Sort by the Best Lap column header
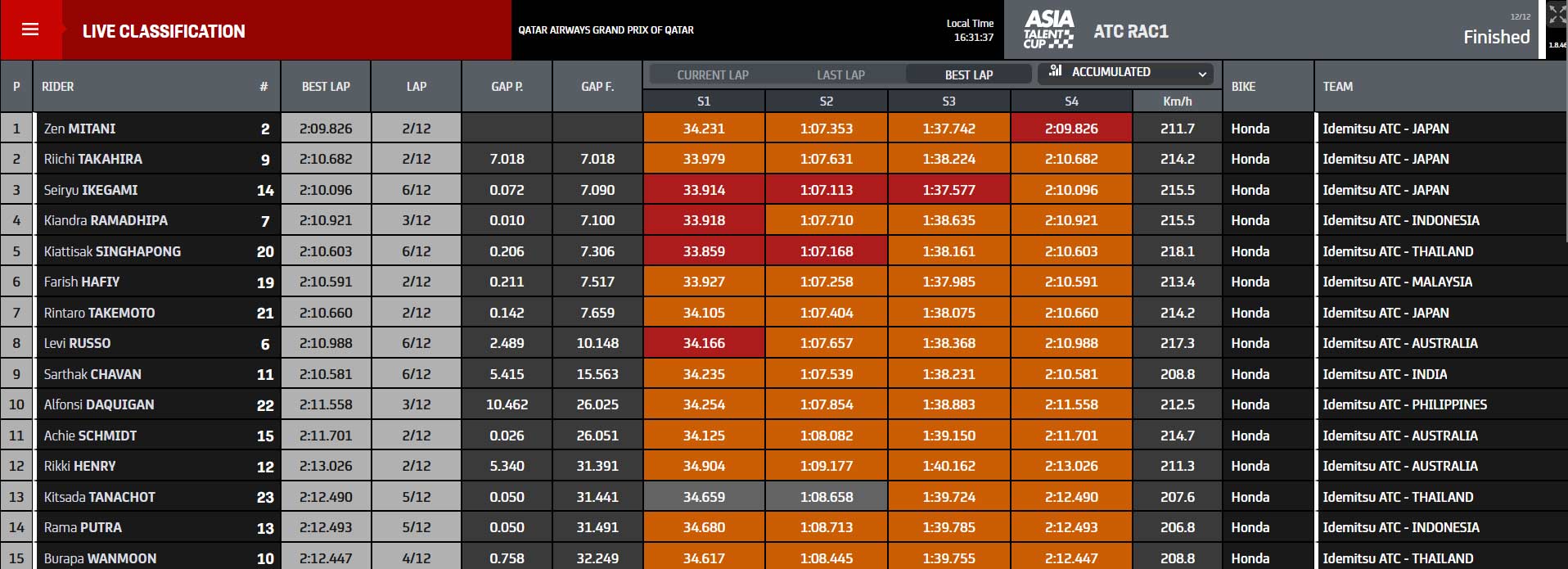The image size is (1568, 569). pyautogui.click(x=326, y=86)
